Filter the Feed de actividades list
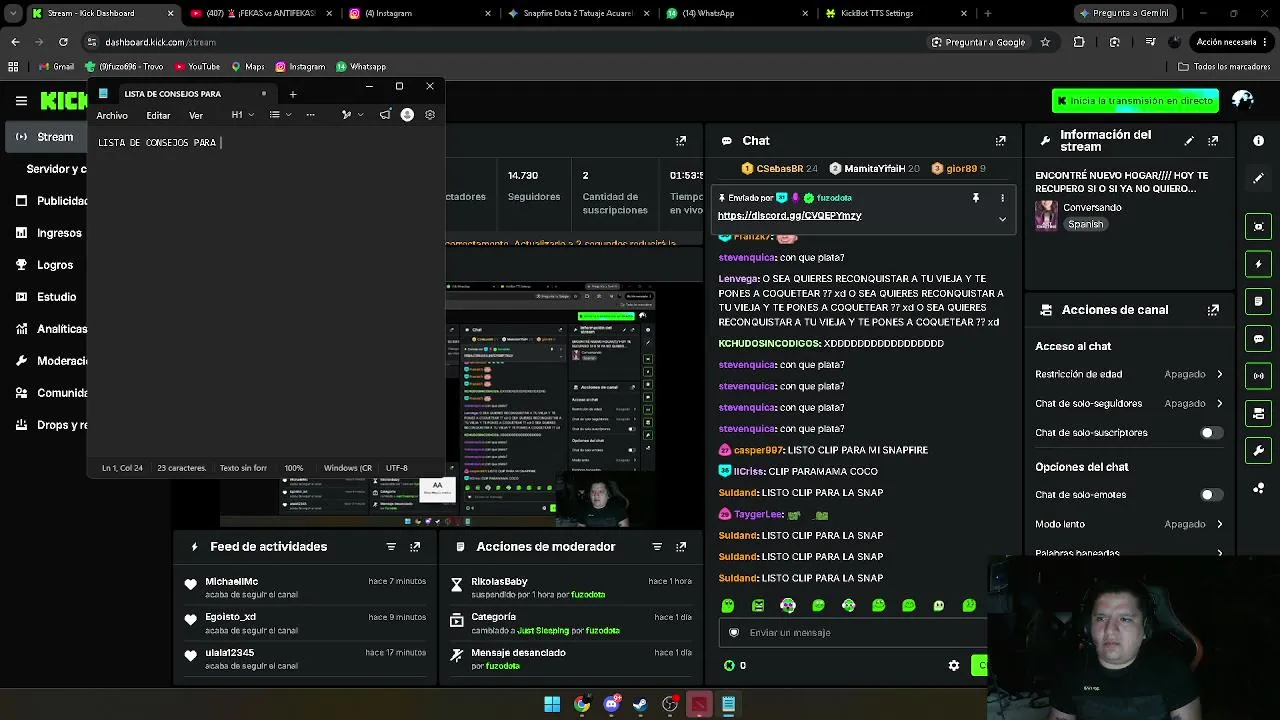The height and width of the screenshot is (720, 1280). tap(391, 547)
